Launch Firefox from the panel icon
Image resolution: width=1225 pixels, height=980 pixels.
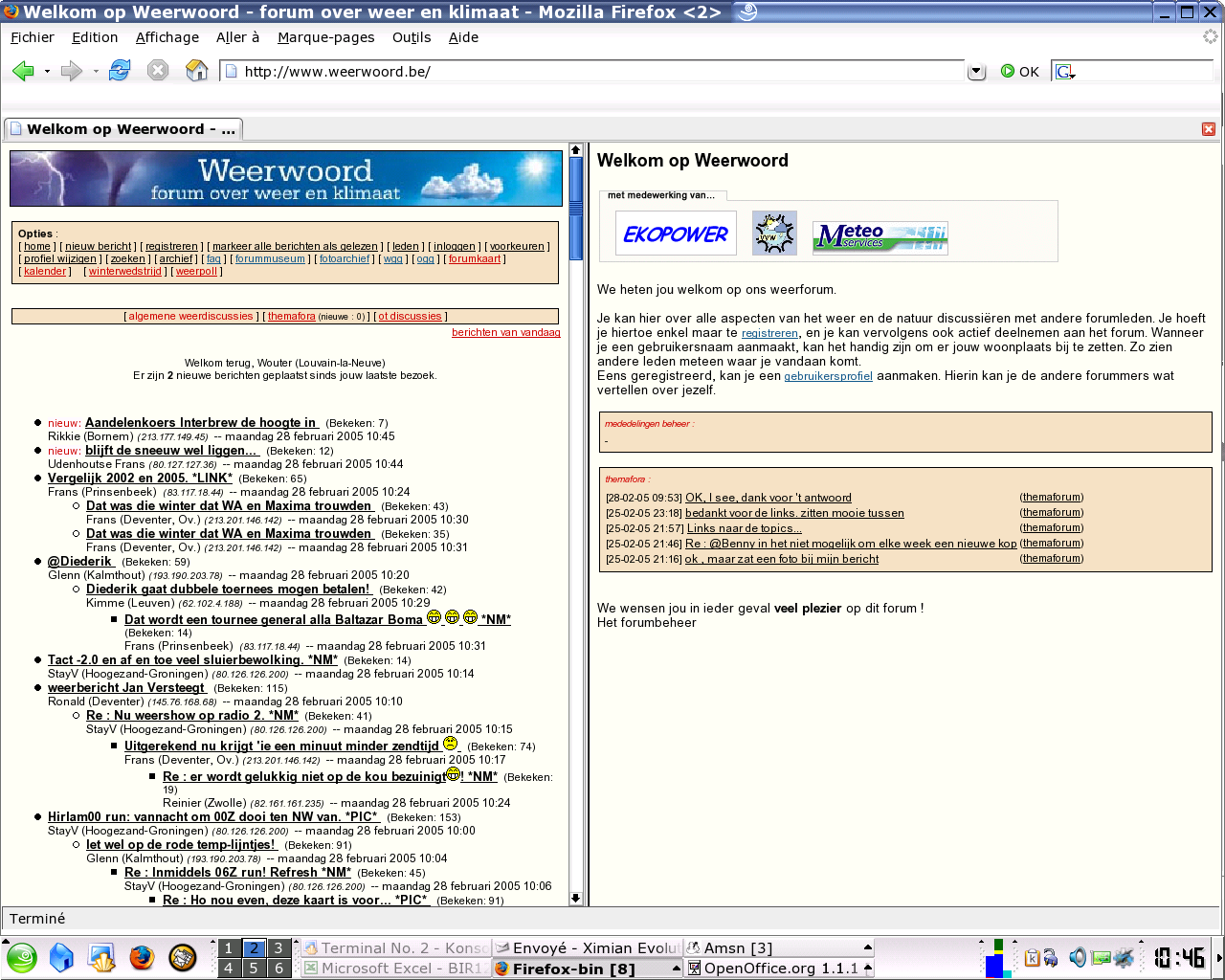tap(142, 957)
